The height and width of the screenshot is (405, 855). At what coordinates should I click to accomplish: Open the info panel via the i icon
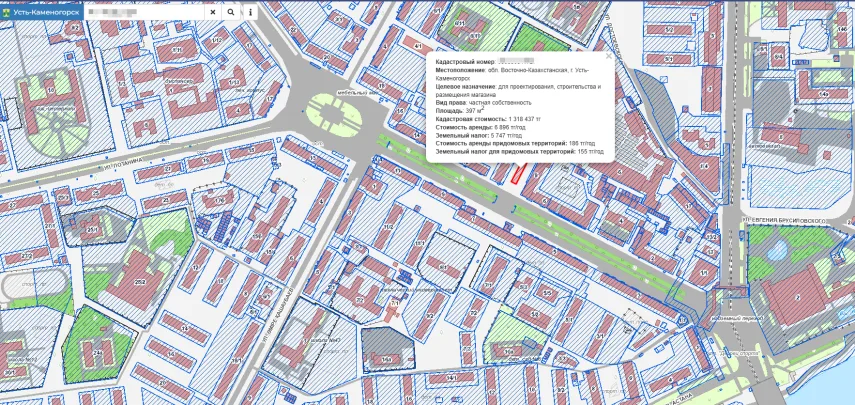tap(250, 12)
